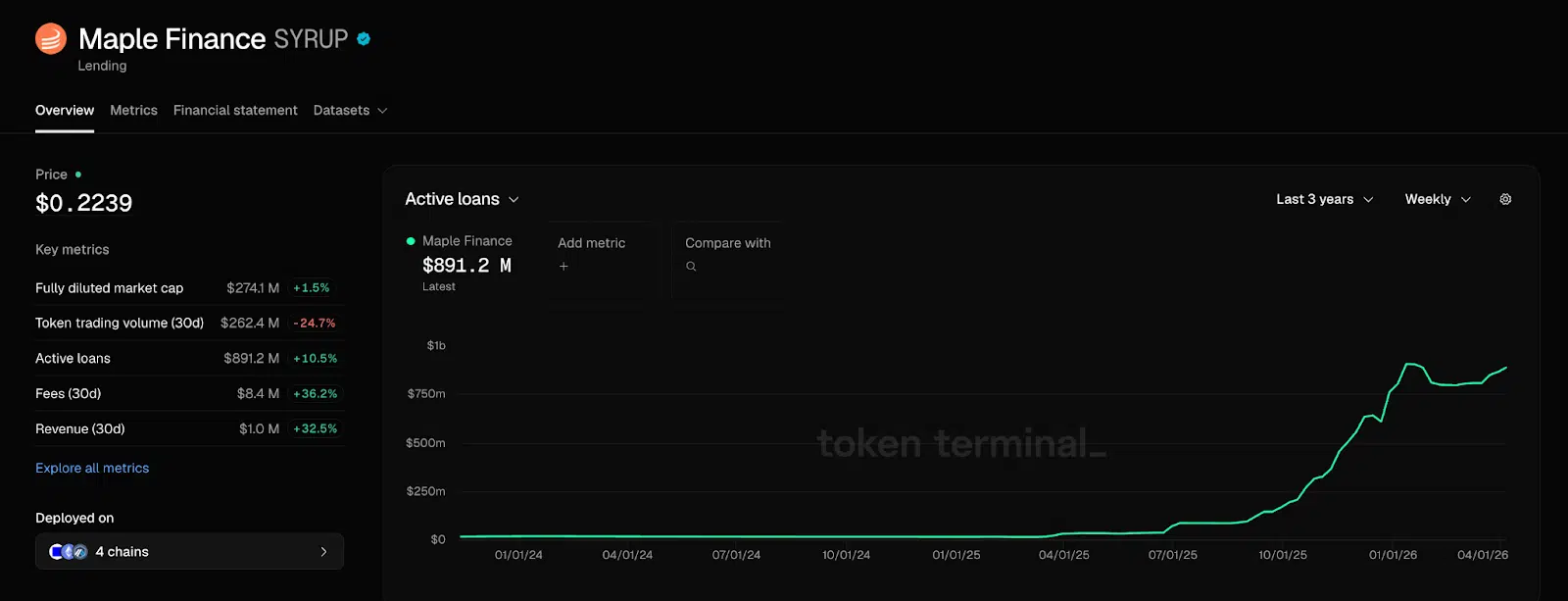This screenshot has width=1568, height=601.
Task: Click the $274.1 M market cap value
Action: [x=253, y=288]
